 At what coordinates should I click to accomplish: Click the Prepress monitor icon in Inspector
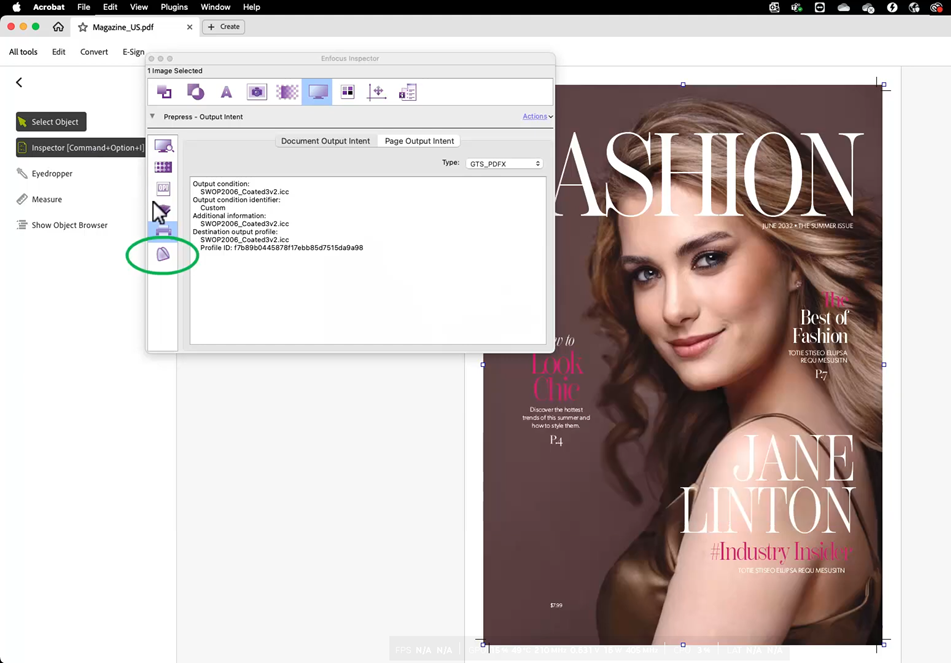pos(318,92)
